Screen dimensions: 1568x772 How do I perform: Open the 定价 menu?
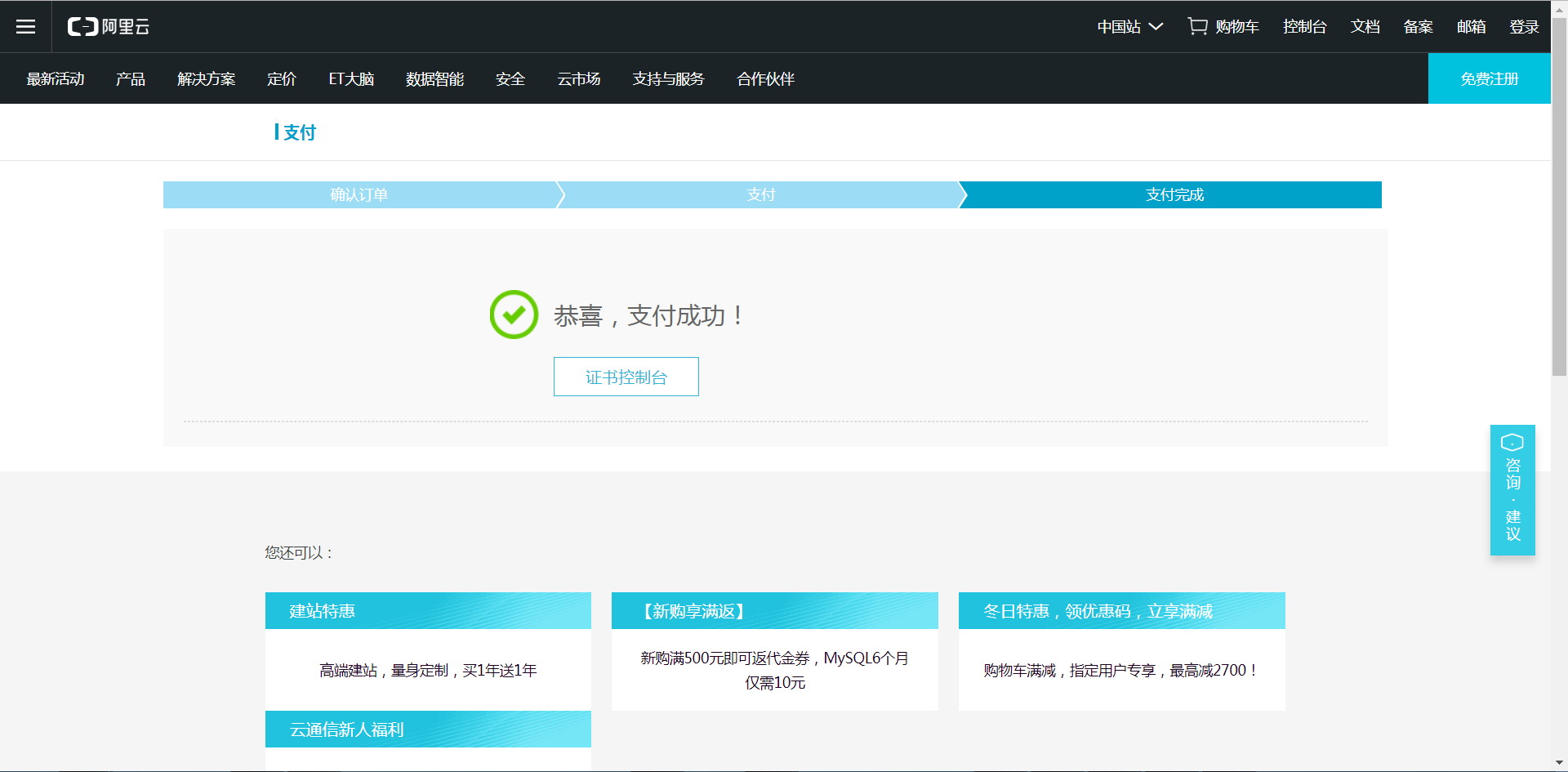coord(282,79)
